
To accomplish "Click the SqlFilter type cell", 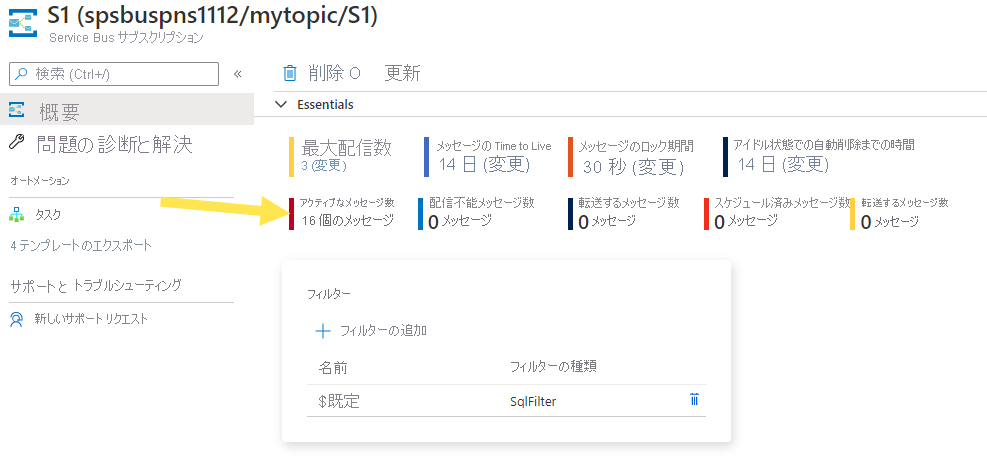I will click(533, 401).
